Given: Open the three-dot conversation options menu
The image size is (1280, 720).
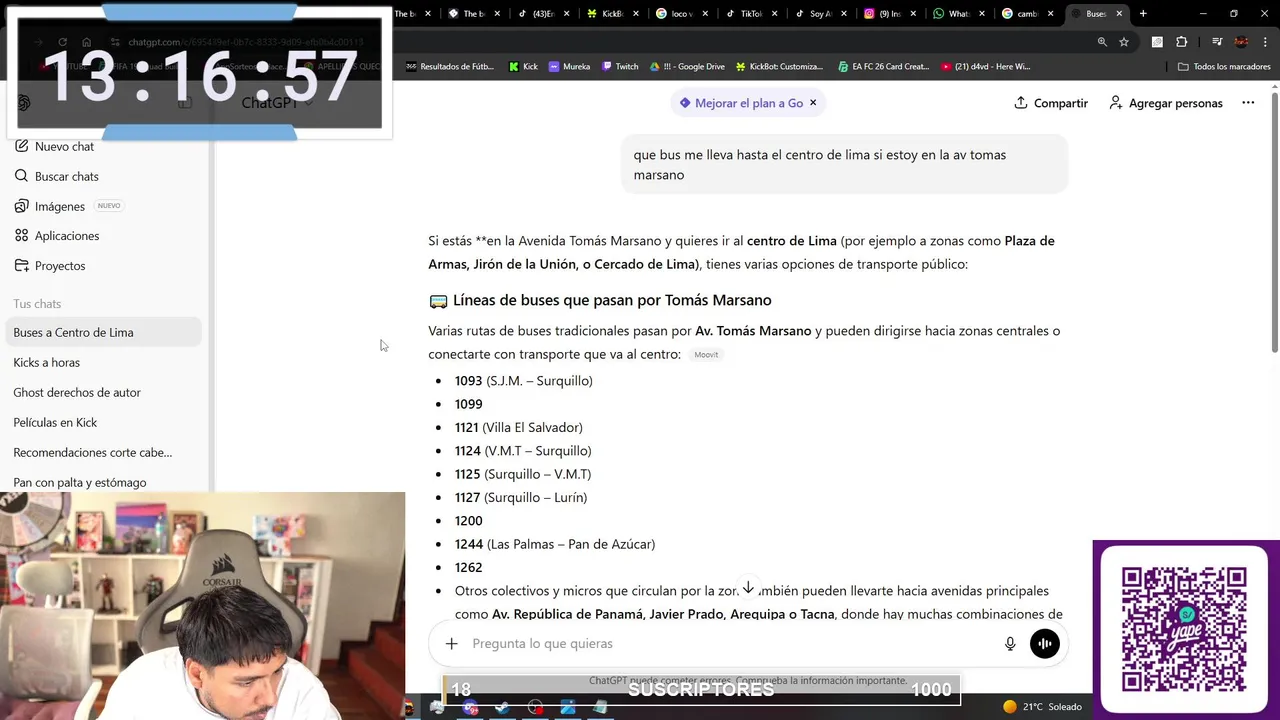Looking at the screenshot, I should coord(1248,103).
